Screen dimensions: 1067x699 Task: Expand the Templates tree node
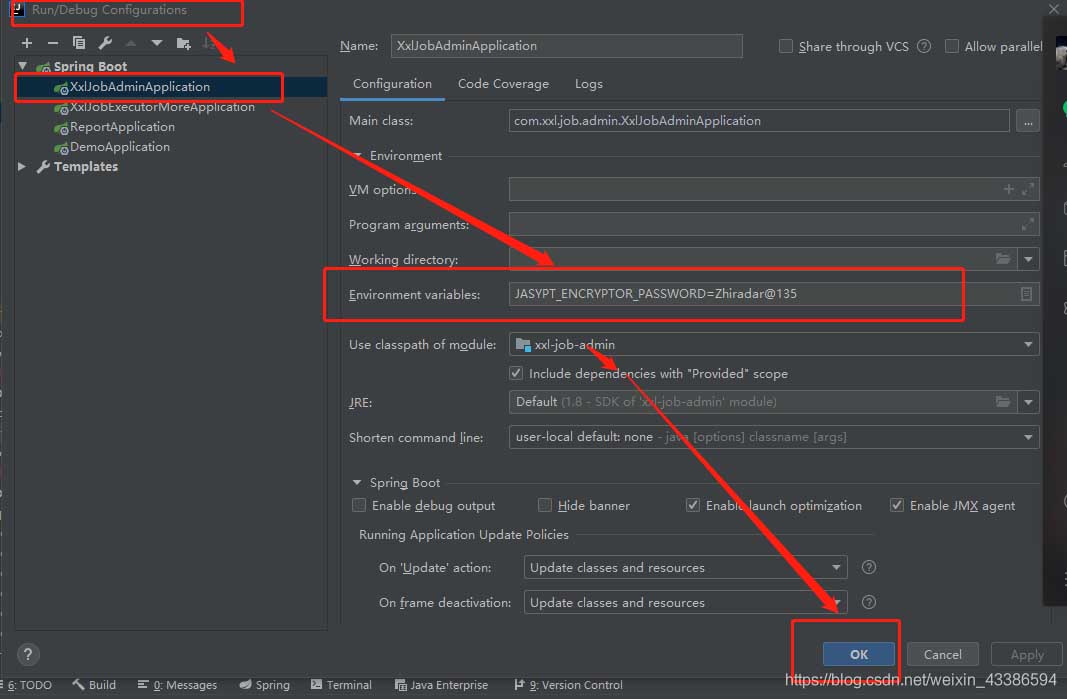pyautogui.click(x=22, y=167)
